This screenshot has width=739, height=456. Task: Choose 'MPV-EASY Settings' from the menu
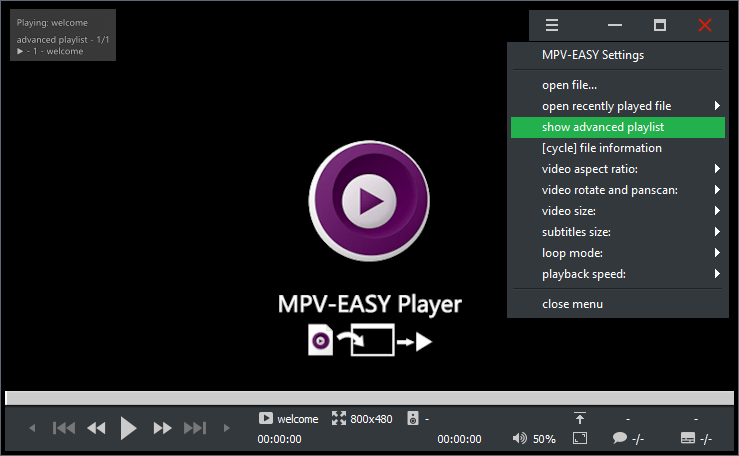[x=593, y=55]
